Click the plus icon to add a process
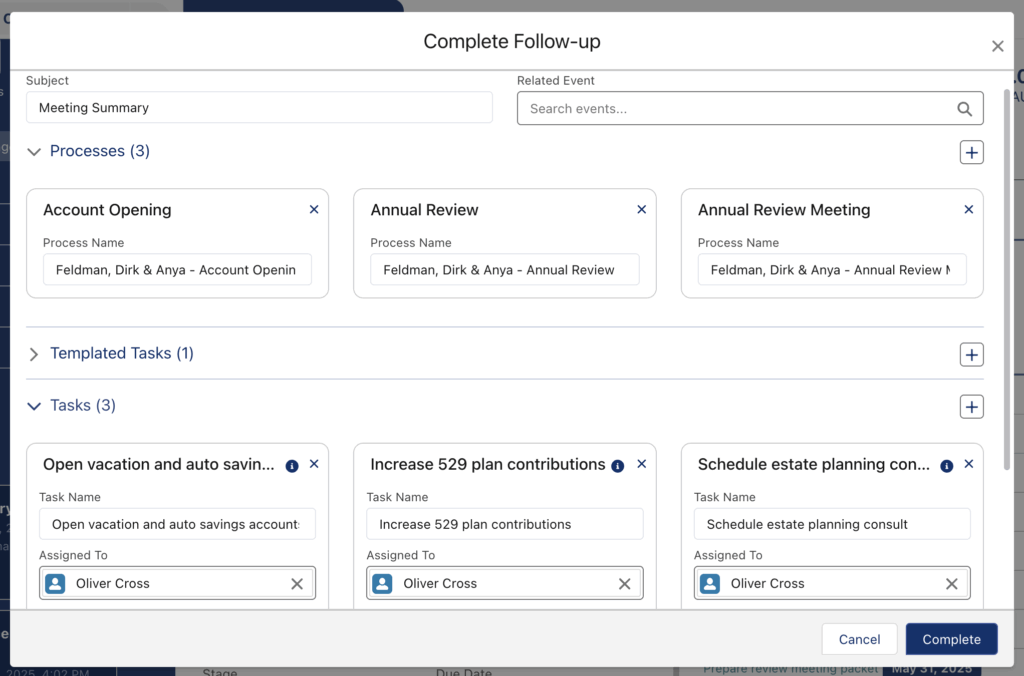The height and width of the screenshot is (676, 1024). coord(971,152)
